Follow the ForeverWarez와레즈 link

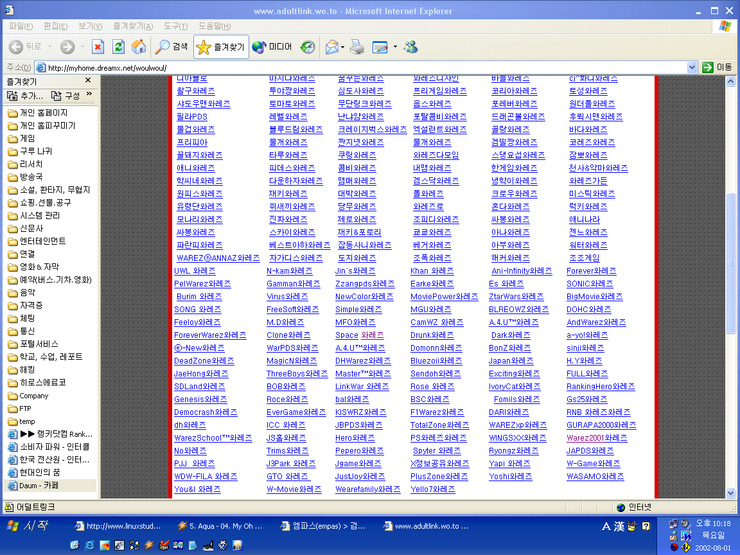tap(210, 335)
